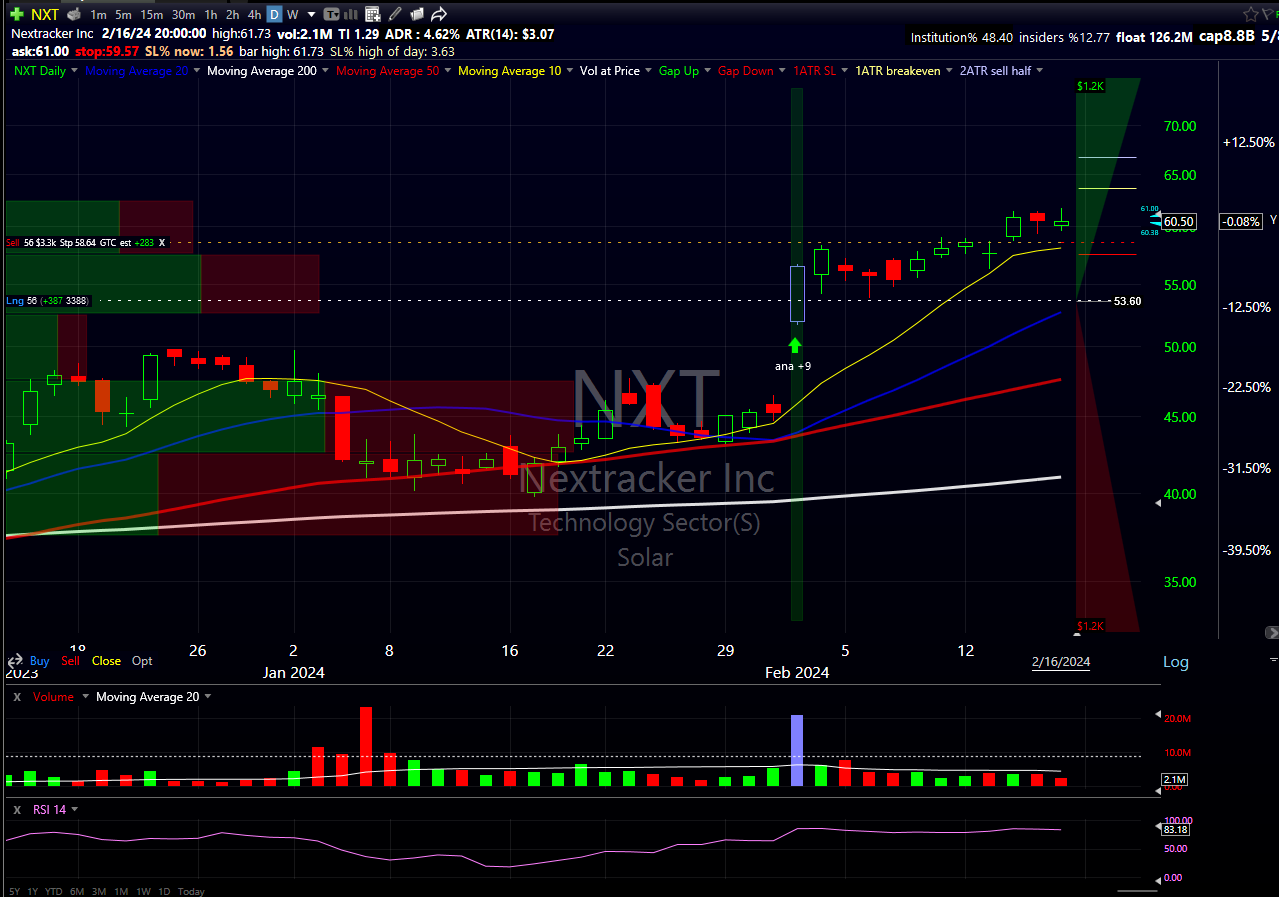Screen dimensions: 1279x897
Task: Open the red Volume indicator dropdown
Action: tap(61, 697)
